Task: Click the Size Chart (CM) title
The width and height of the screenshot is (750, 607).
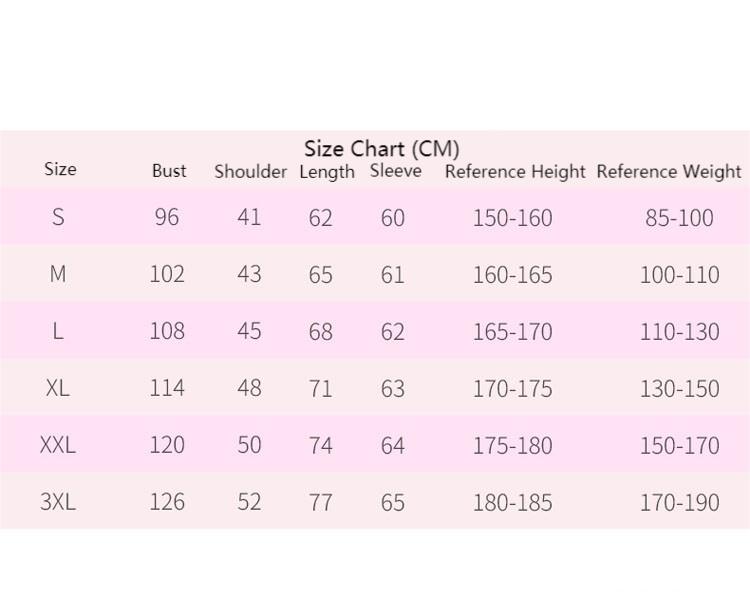Action: [381, 149]
